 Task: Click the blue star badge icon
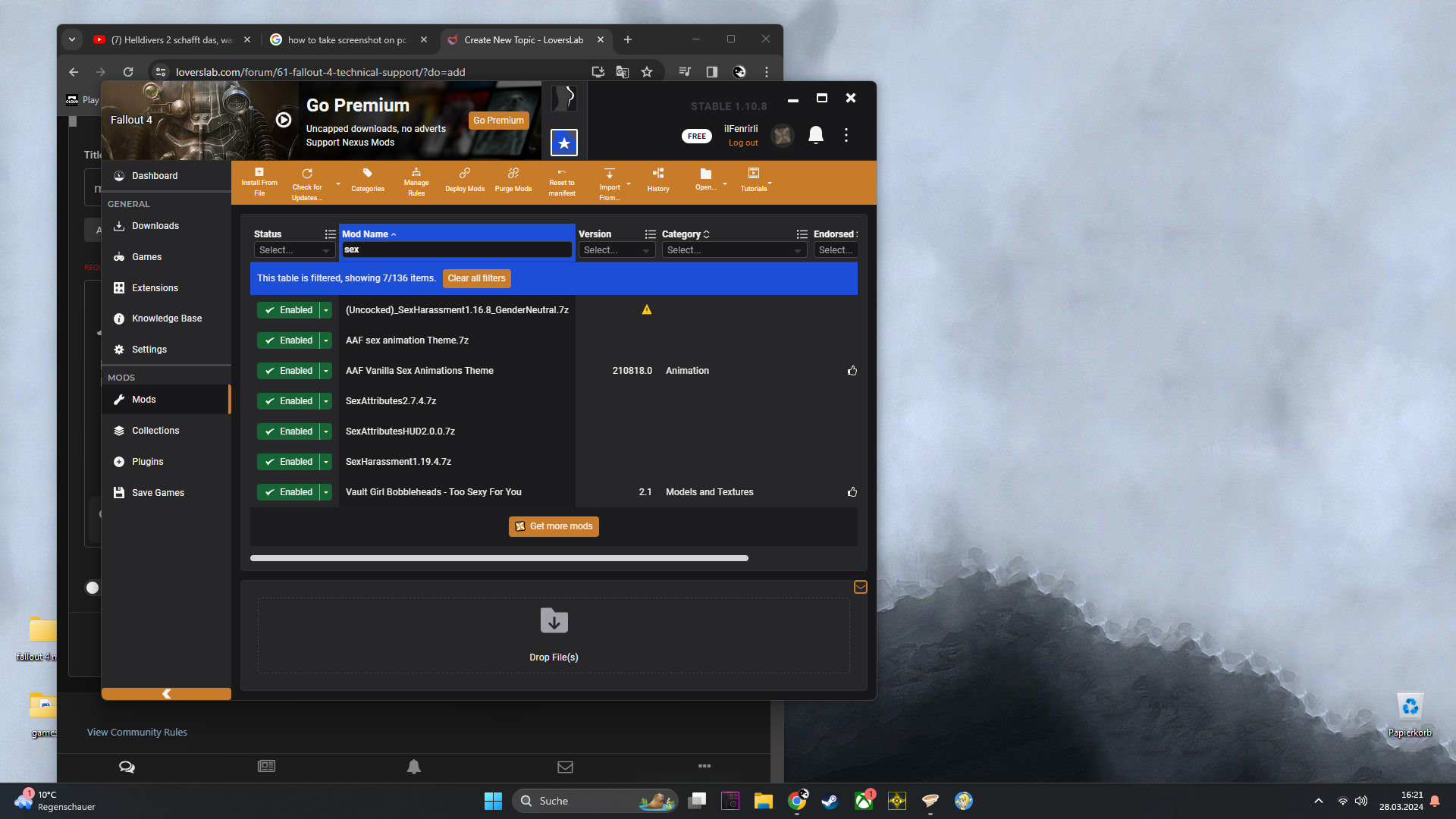coord(564,143)
